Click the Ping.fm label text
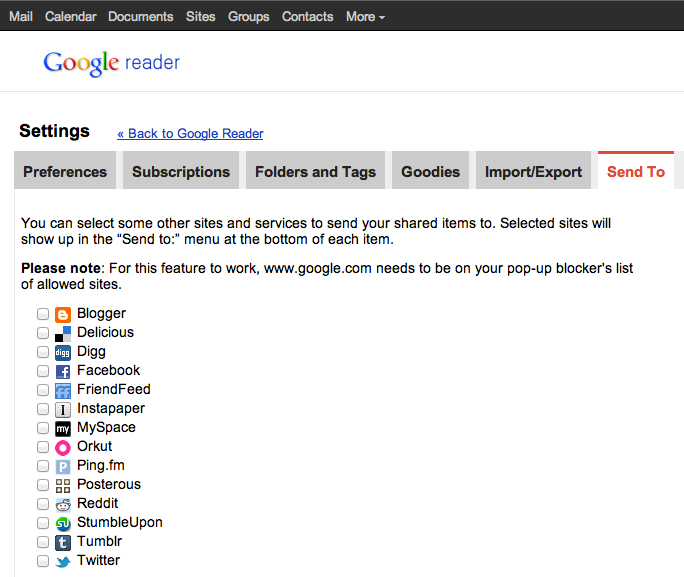This screenshot has height=577, width=684. (x=101, y=465)
